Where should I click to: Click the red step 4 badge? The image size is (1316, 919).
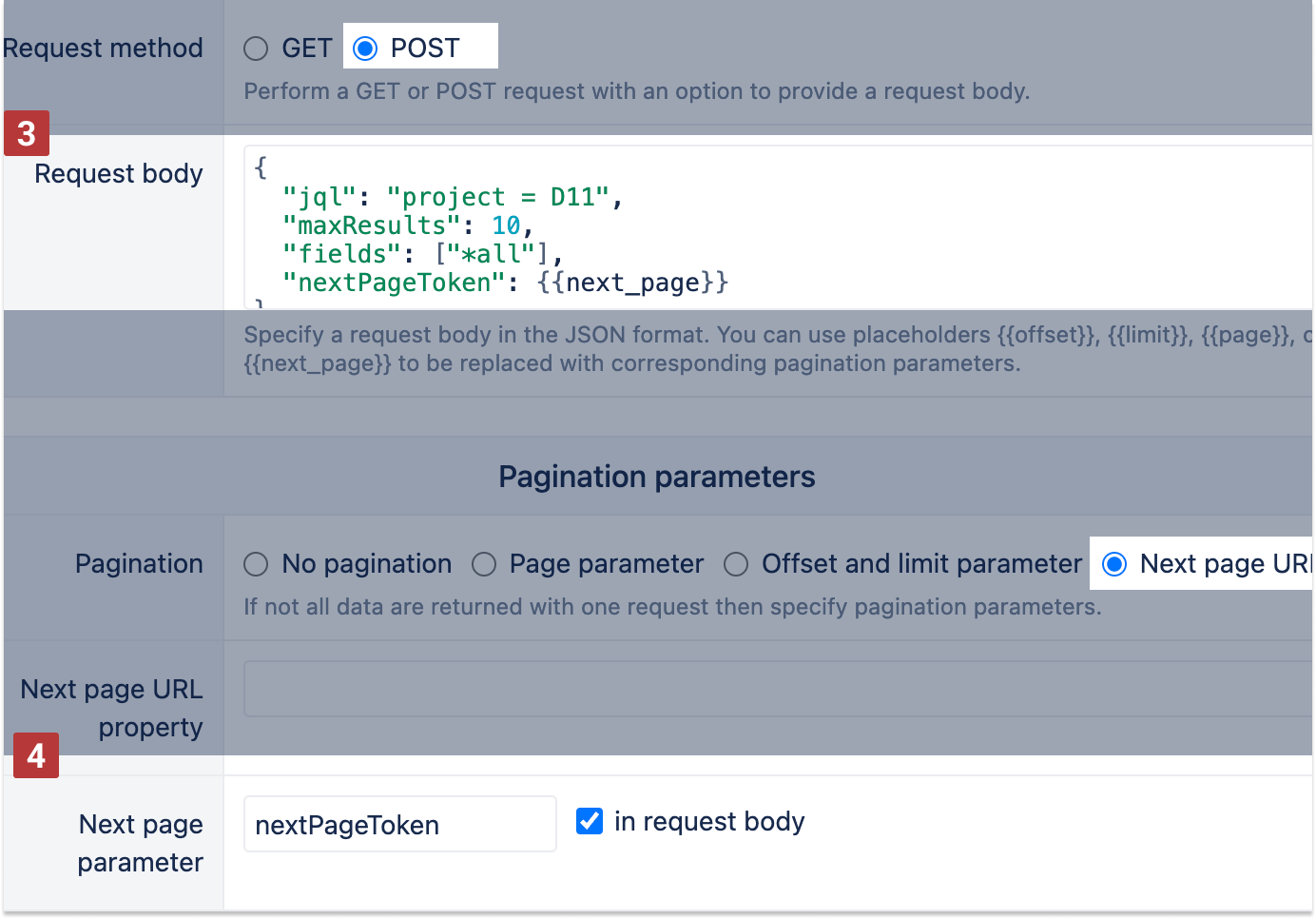coord(36,756)
